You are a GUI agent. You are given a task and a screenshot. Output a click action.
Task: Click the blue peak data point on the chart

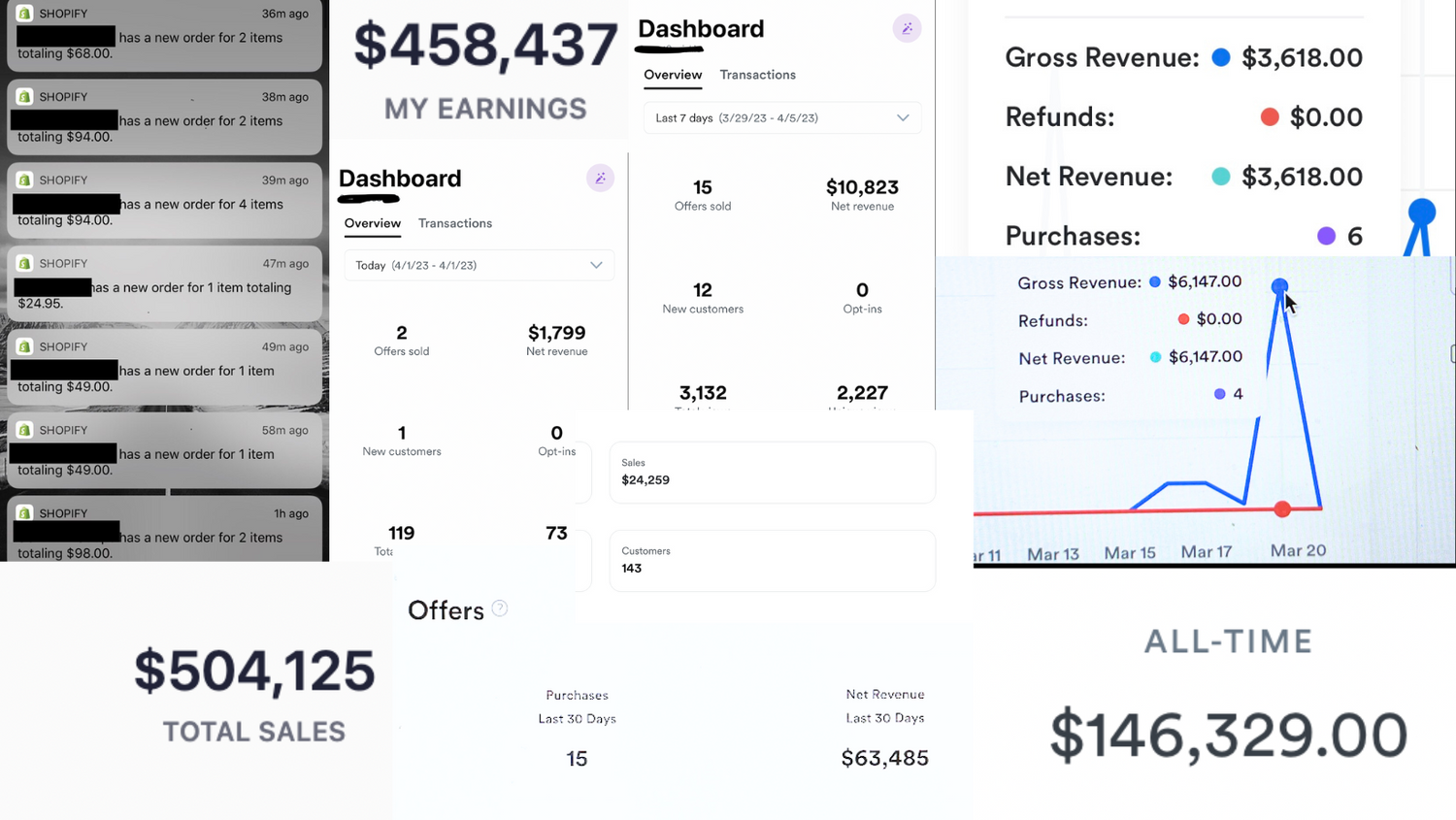tap(1279, 286)
